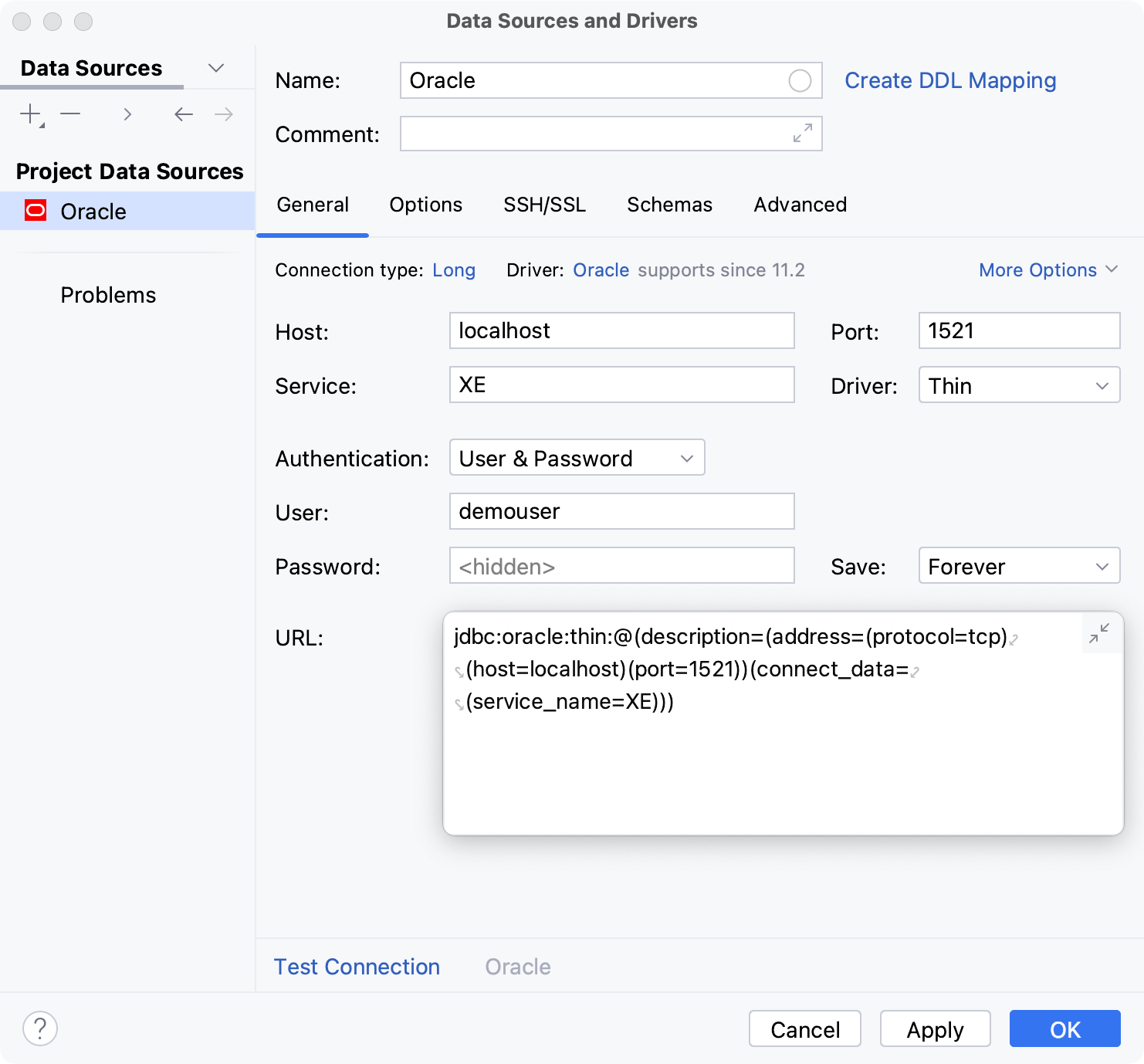Open Create DDL Mapping
Image resolution: width=1144 pixels, height=1064 pixels.
[950, 80]
